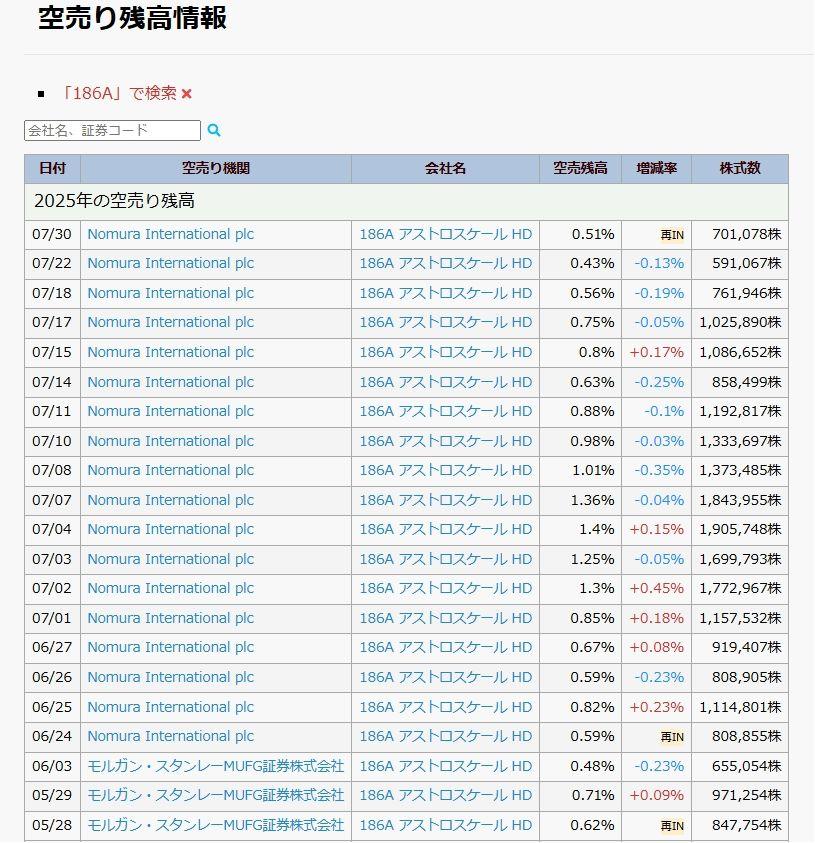Image resolution: width=815 pixels, height=843 pixels.
Task: Open モルガン・スタンレーMUFG証券株式会社 from the 06/03 row
Action: (x=216, y=766)
